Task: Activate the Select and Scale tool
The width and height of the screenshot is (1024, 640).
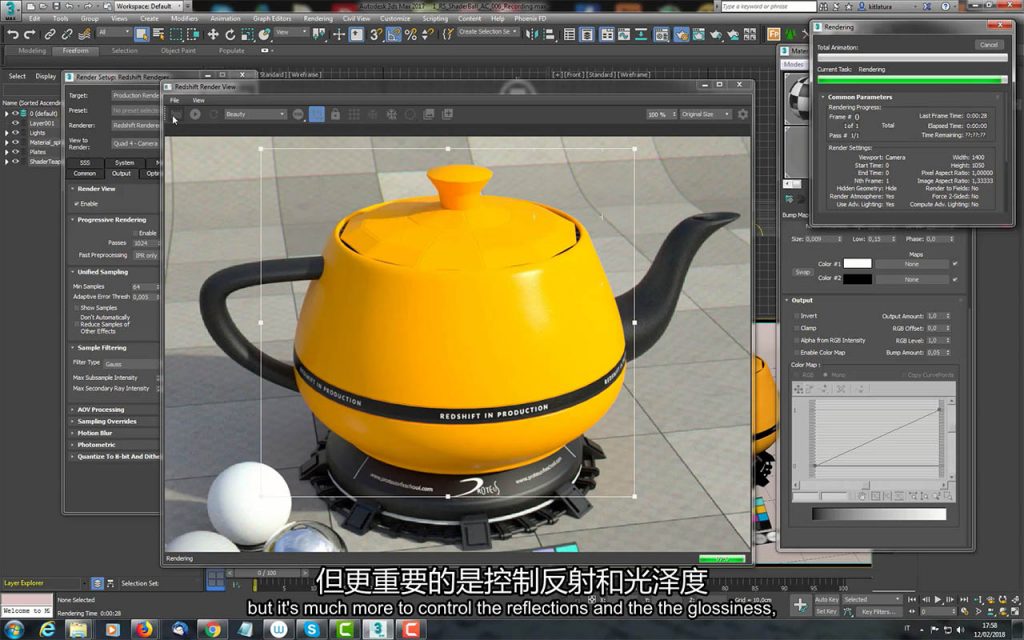Action: coord(247,34)
